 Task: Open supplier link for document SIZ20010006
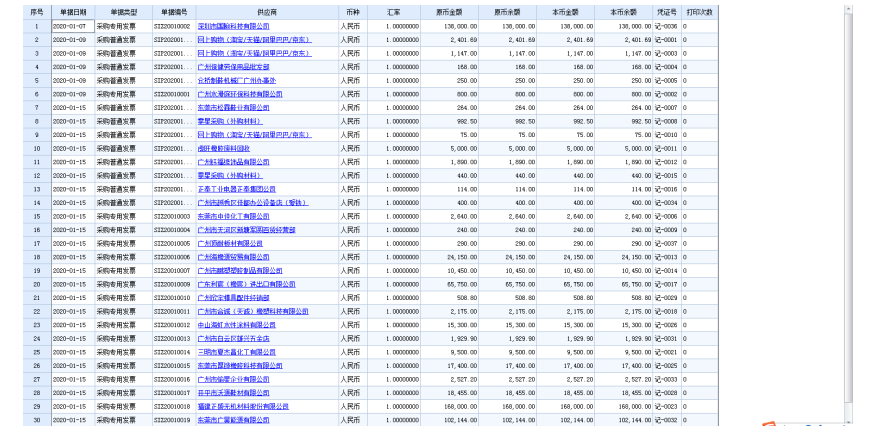click(x=234, y=257)
